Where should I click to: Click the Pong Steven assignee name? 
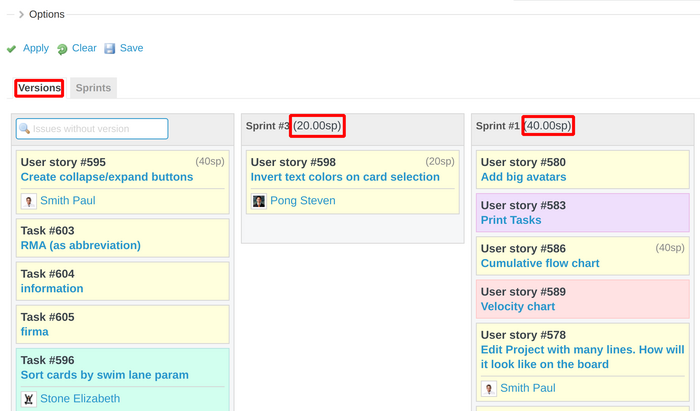point(303,201)
